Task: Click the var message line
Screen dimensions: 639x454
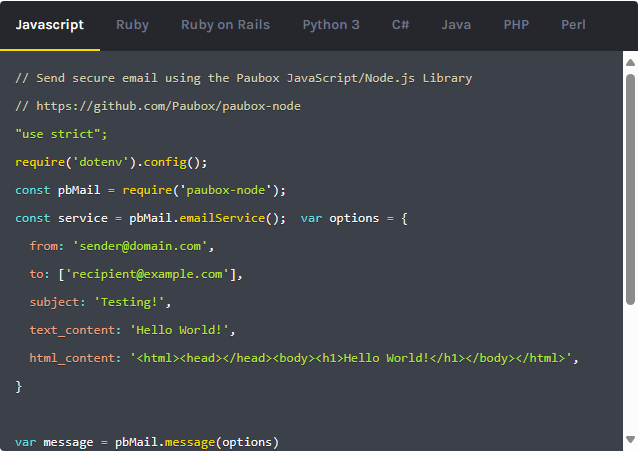Action: (147, 442)
